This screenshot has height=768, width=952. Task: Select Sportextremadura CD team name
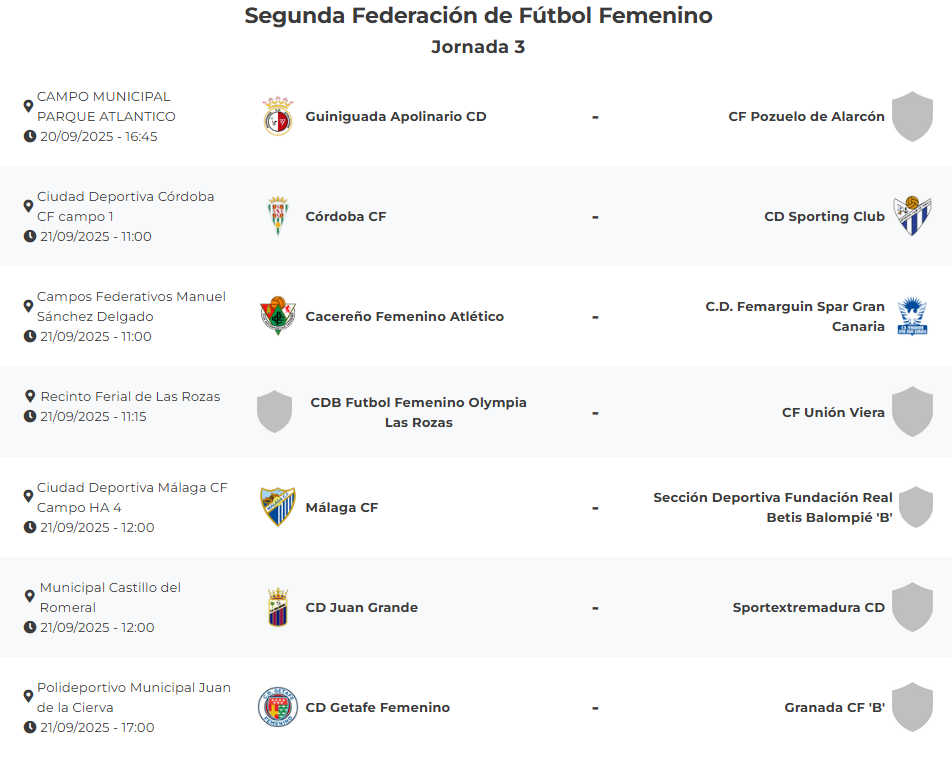click(808, 607)
